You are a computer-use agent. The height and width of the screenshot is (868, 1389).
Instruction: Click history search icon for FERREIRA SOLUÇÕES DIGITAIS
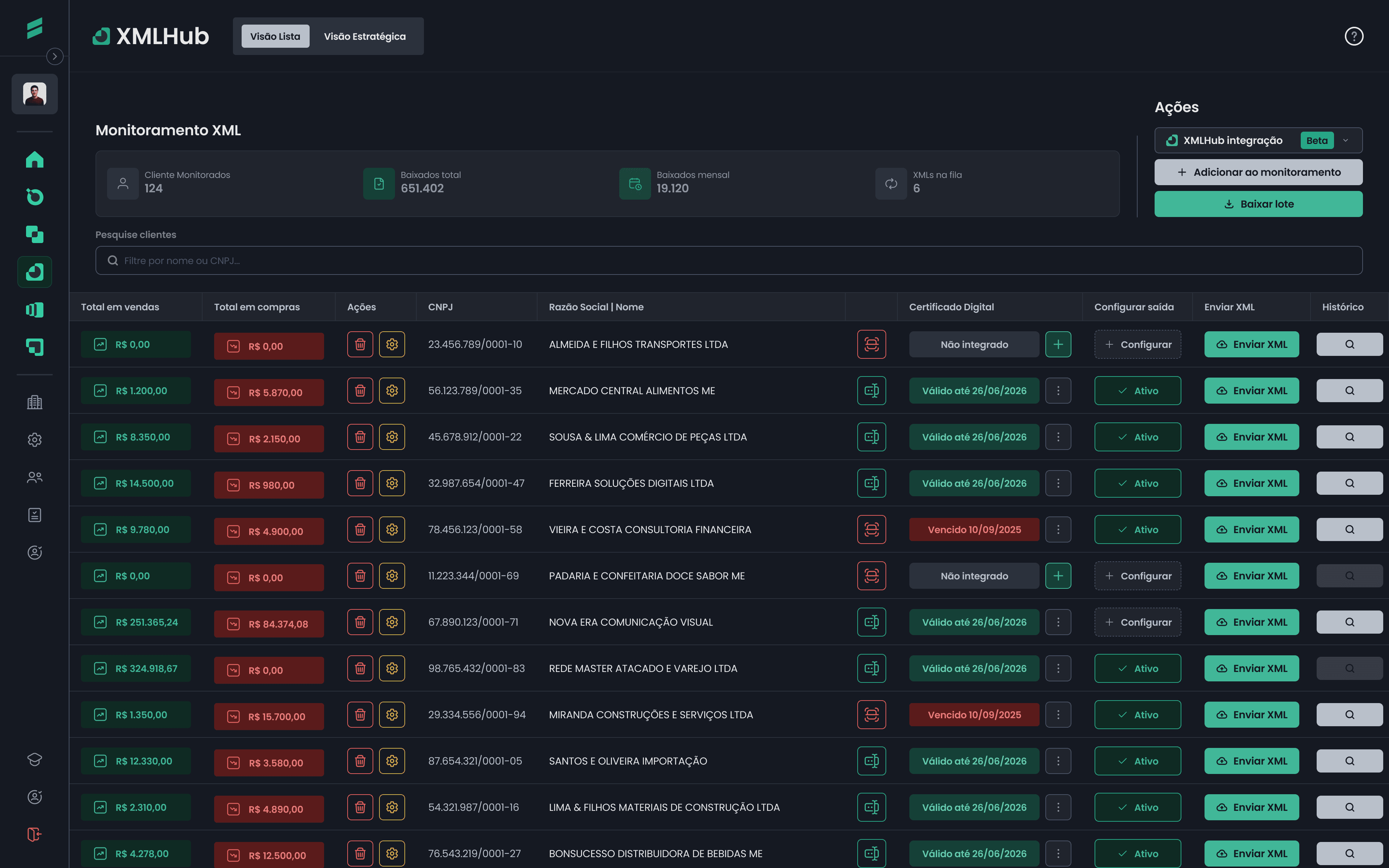coord(1349,484)
